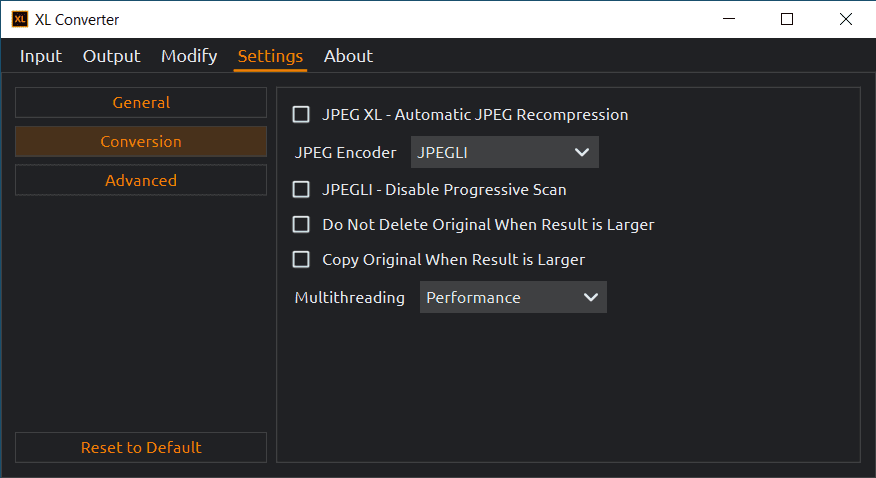Image resolution: width=876 pixels, height=478 pixels.
Task: Select the General settings category
Action: (x=141, y=103)
